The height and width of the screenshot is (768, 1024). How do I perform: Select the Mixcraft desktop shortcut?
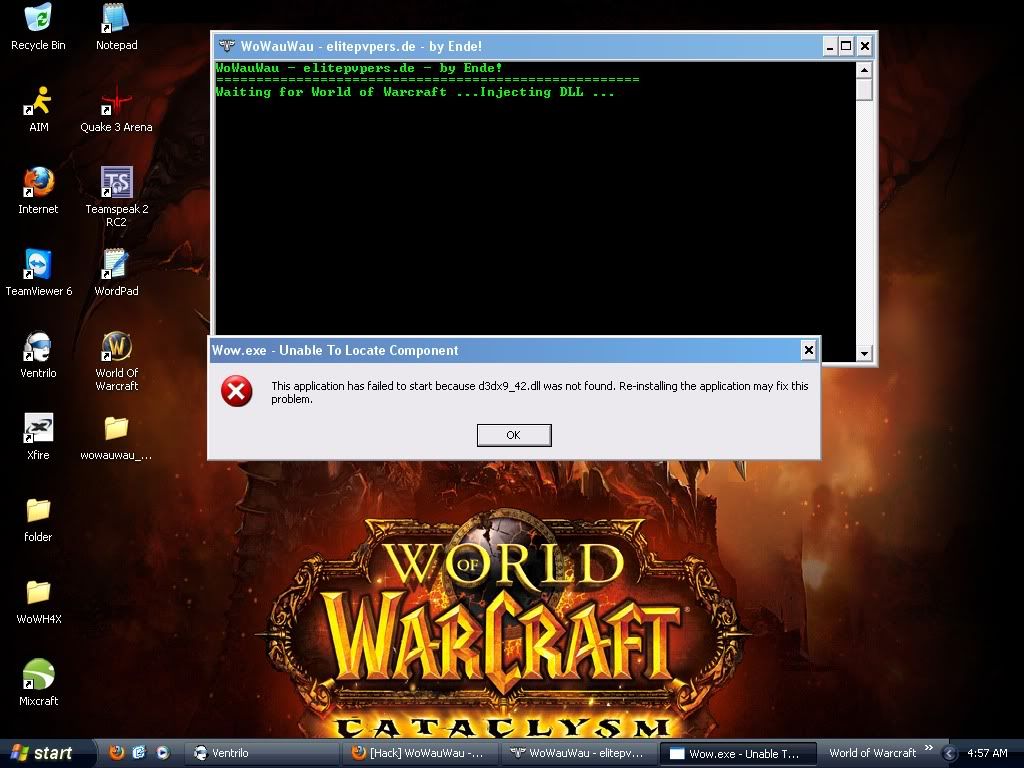pyautogui.click(x=38, y=682)
